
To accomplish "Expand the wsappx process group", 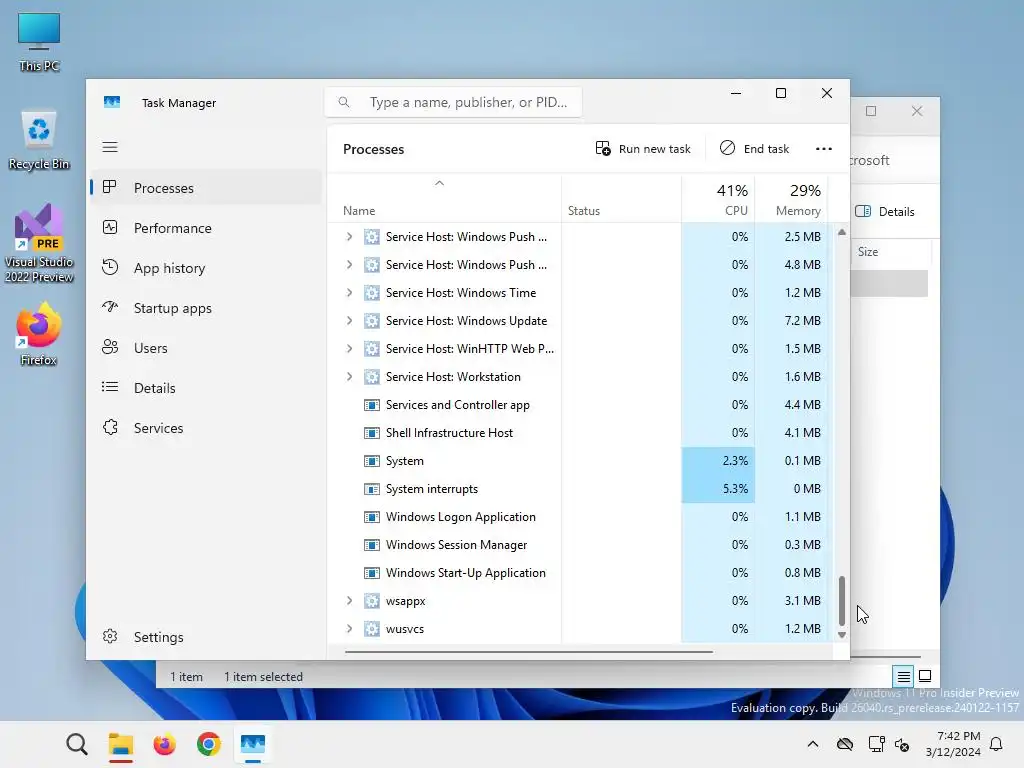I will (349, 601).
